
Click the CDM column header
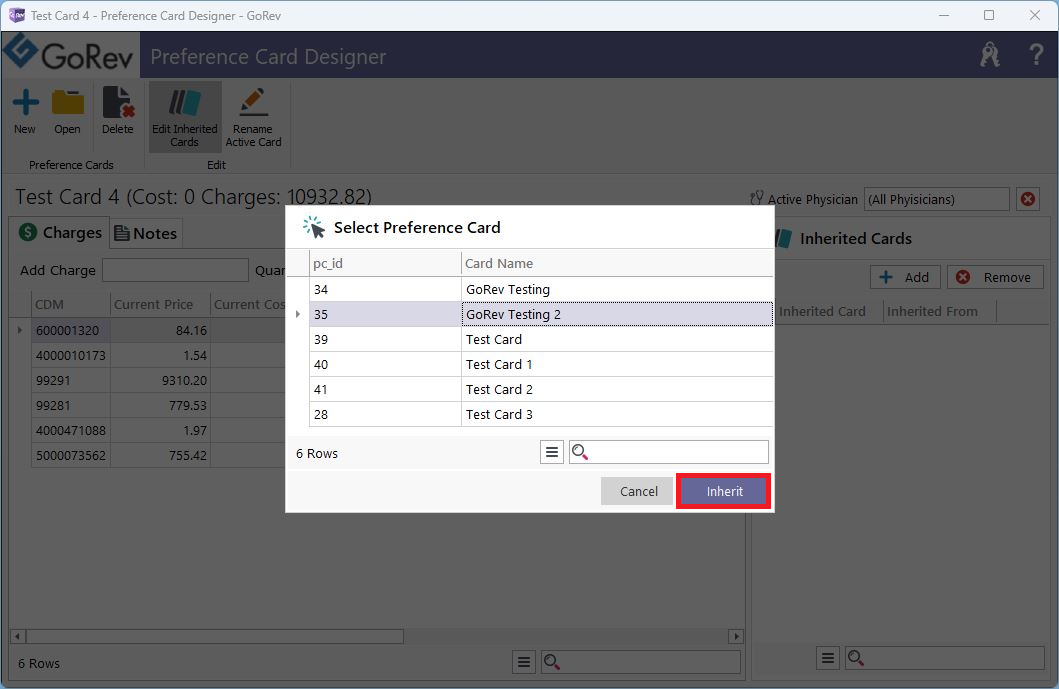tap(70, 305)
